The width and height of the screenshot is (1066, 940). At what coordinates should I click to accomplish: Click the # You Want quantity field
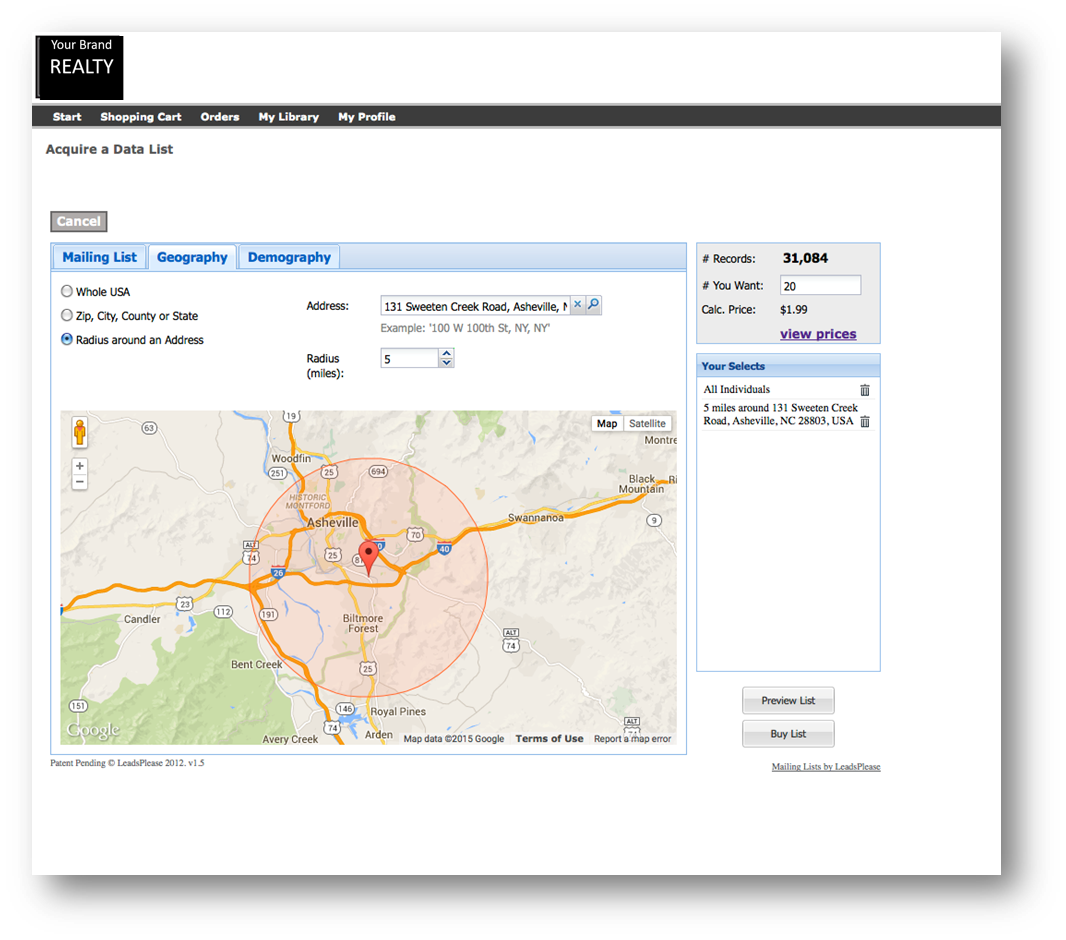(x=820, y=285)
